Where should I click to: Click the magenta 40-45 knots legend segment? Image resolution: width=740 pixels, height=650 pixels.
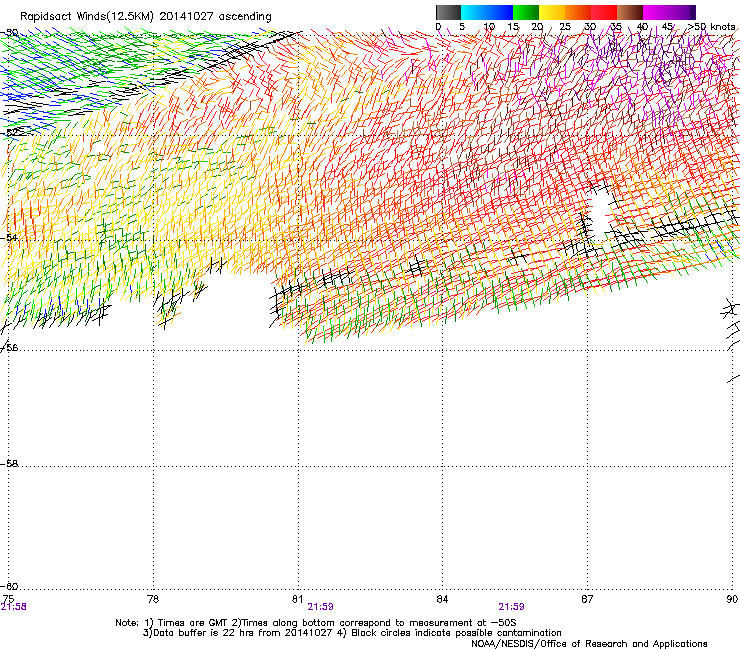pos(656,12)
